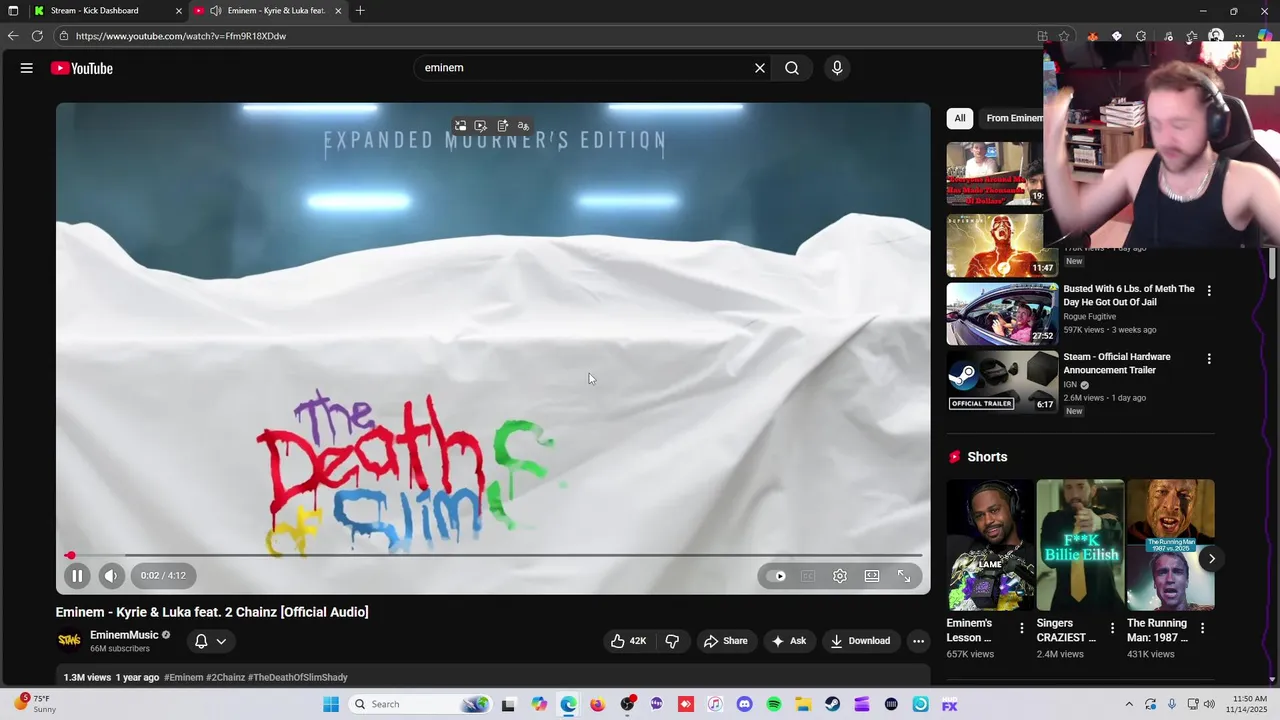
Task: Open options for The Running Man short
Action: click(x=1202, y=628)
